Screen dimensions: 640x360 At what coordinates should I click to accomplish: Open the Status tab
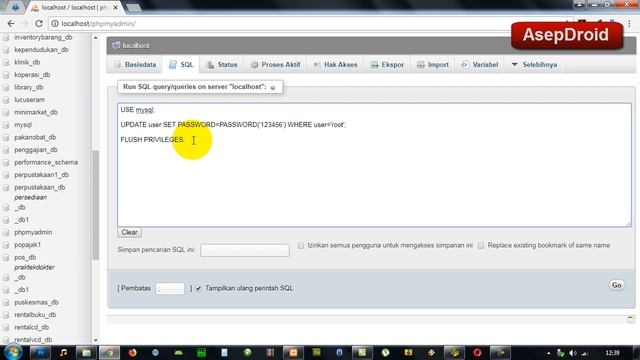click(222, 64)
